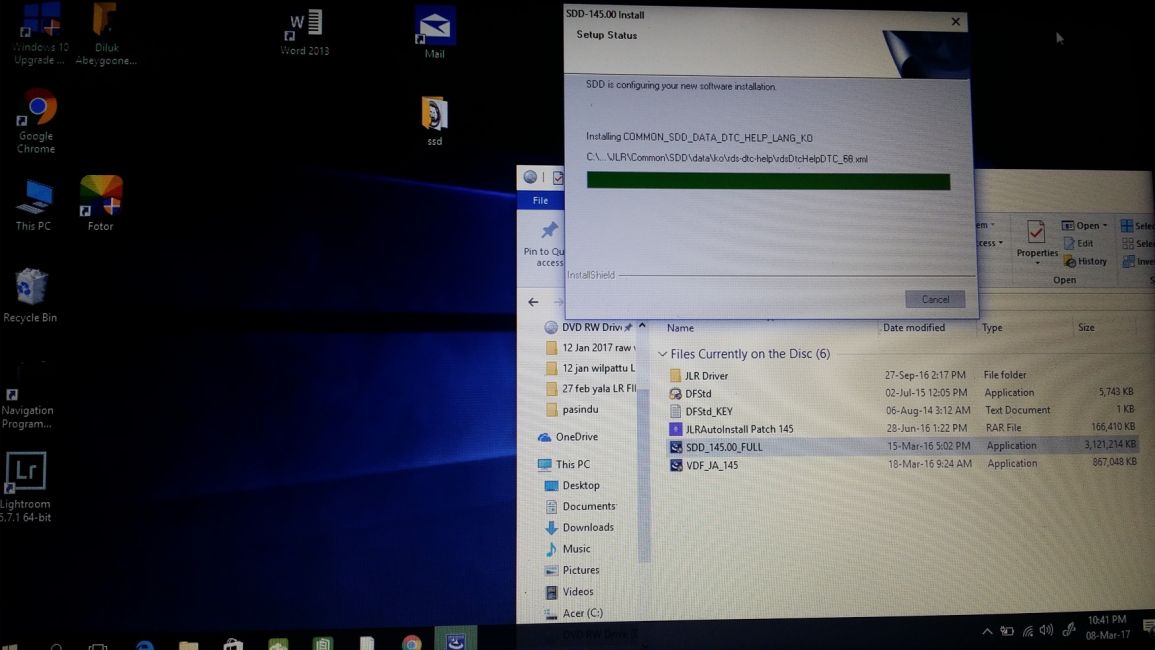Open the taskbar clock and date
Viewport: 1155px width, 650px height.
coord(1107,627)
